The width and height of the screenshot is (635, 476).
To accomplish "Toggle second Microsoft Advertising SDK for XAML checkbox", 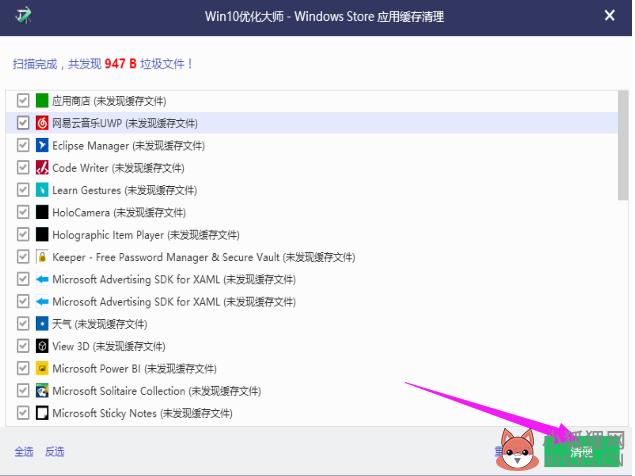I will point(23,301).
